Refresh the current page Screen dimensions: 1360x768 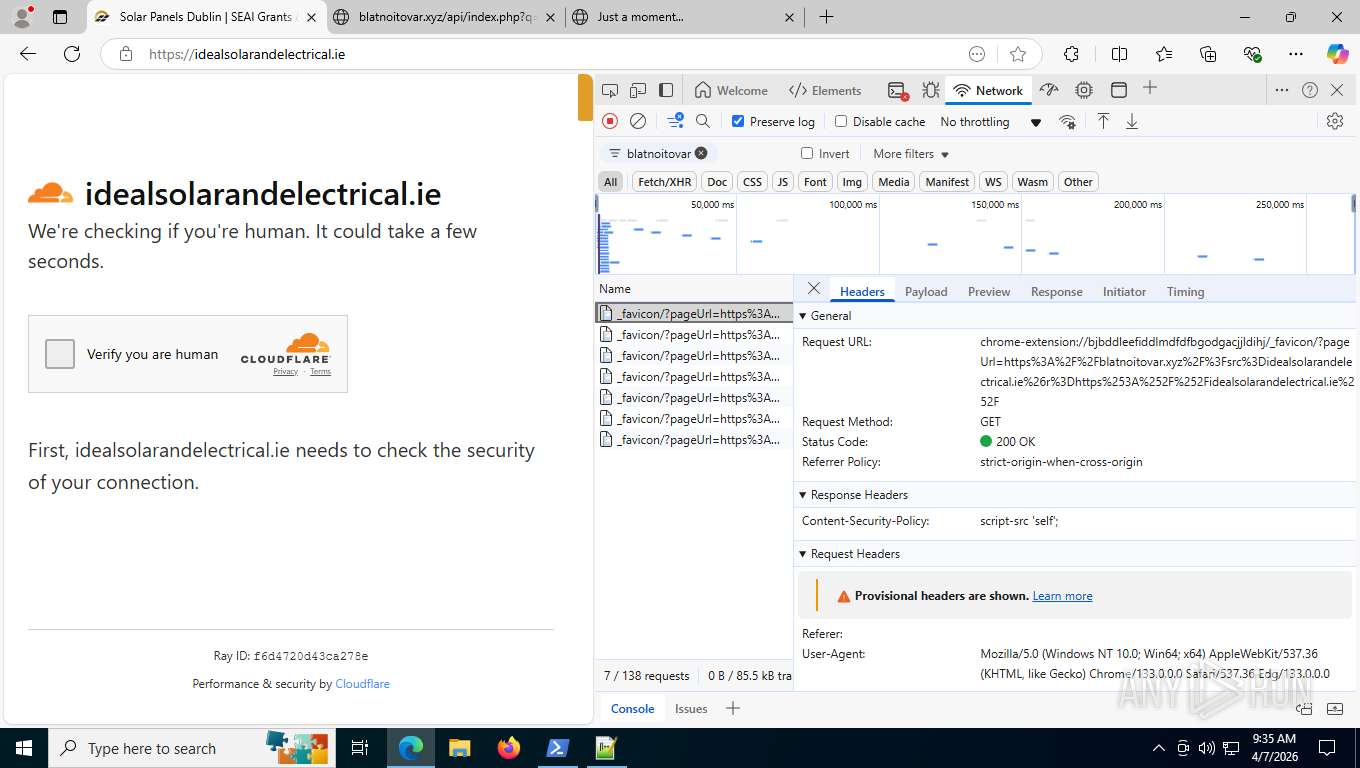click(72, 54)
